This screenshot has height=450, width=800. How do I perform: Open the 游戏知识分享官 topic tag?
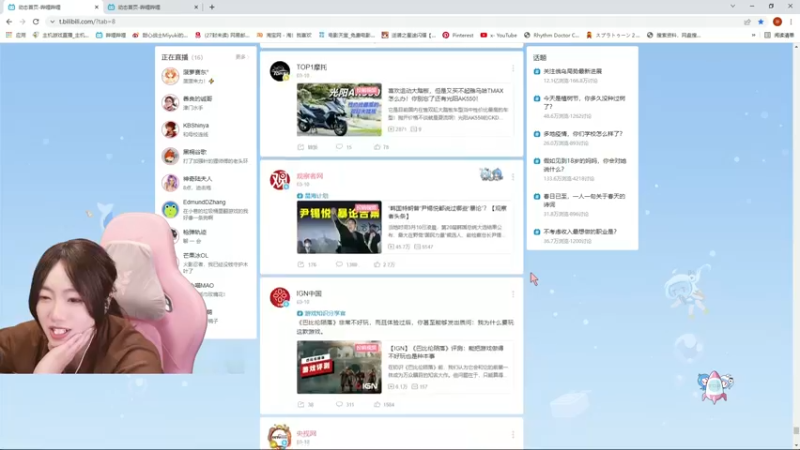(x=321, y=313)
